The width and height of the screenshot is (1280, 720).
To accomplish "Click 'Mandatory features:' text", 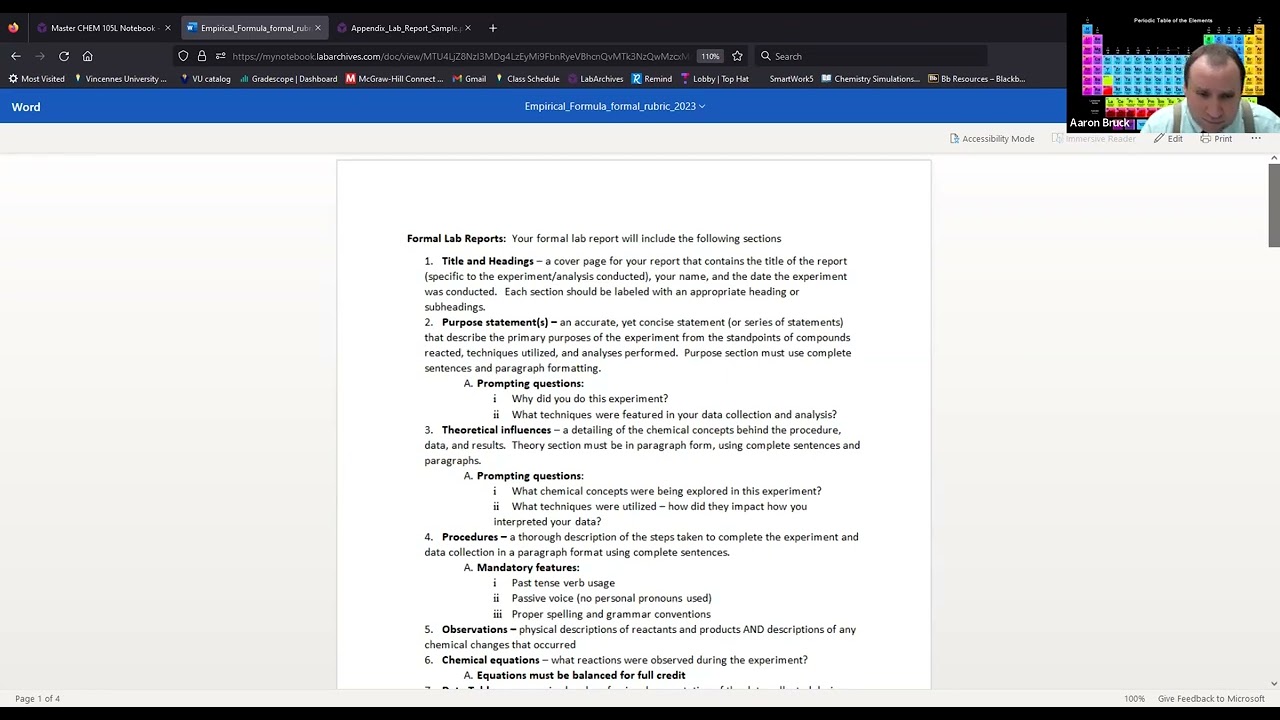I will [x=528, y=568].
